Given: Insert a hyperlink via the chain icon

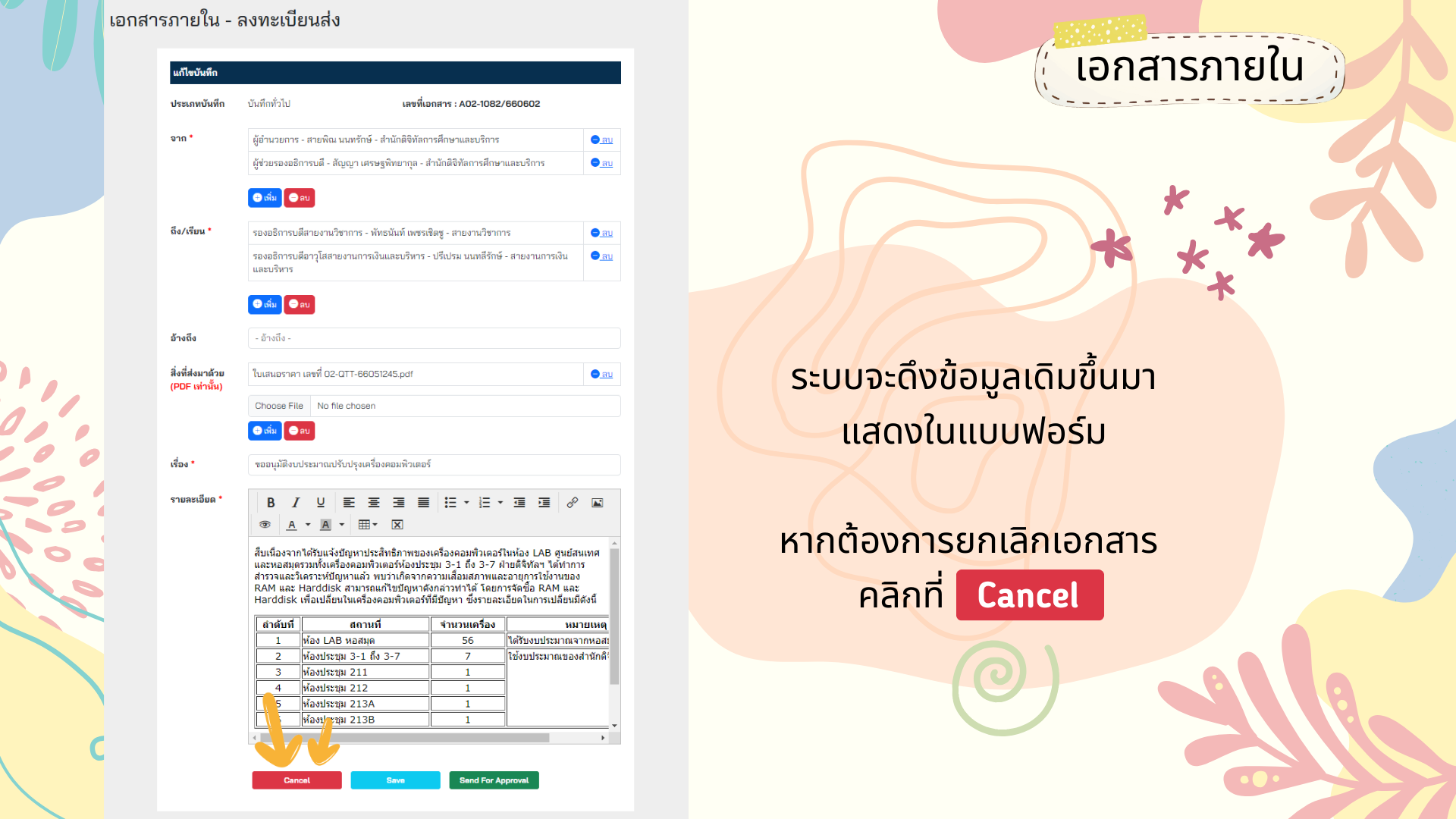Looking at the screenshot, I should (x=573, y=503).
